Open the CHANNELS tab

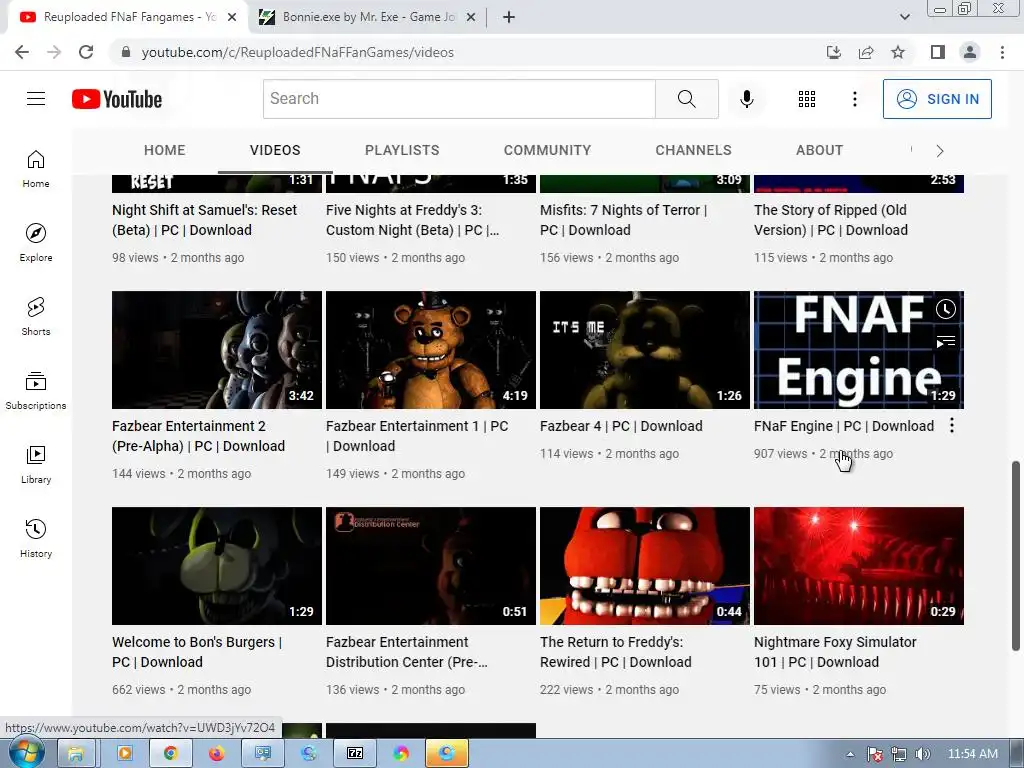pyautogui.click(x=694, y=150)
